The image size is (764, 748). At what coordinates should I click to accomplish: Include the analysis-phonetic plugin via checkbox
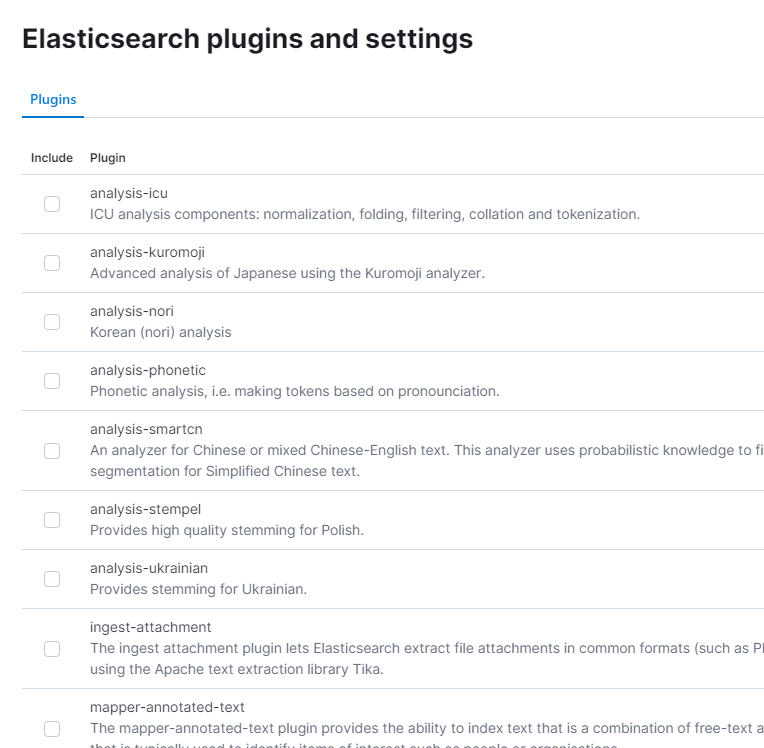tap(52, 381)
